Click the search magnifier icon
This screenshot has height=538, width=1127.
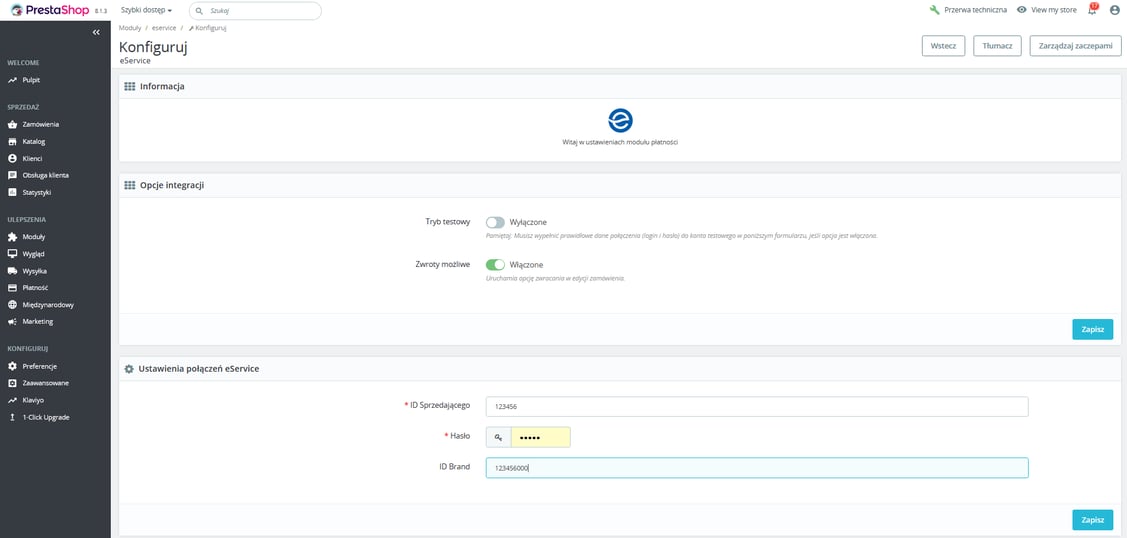[x=200, y=11]
